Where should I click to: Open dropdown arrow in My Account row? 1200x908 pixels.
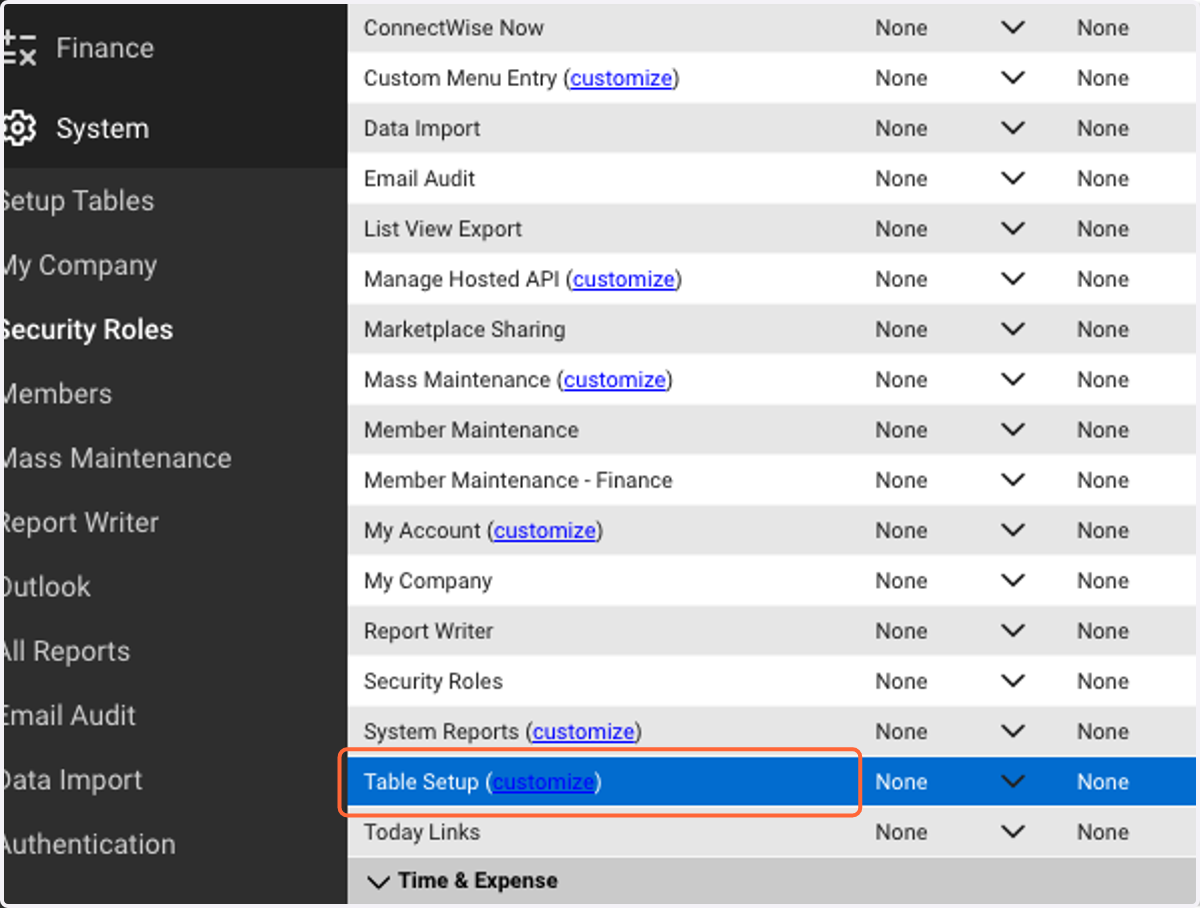(1013, 531)
